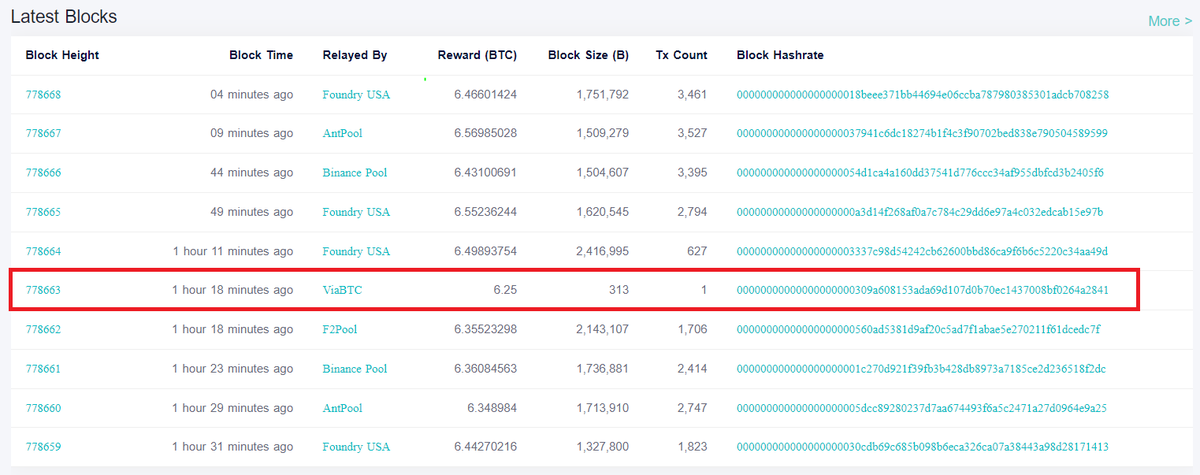The width and height of the screenshot is (1200, 475).
Task: Click the Reward (BTC) column header
Action: coord(477,55)
